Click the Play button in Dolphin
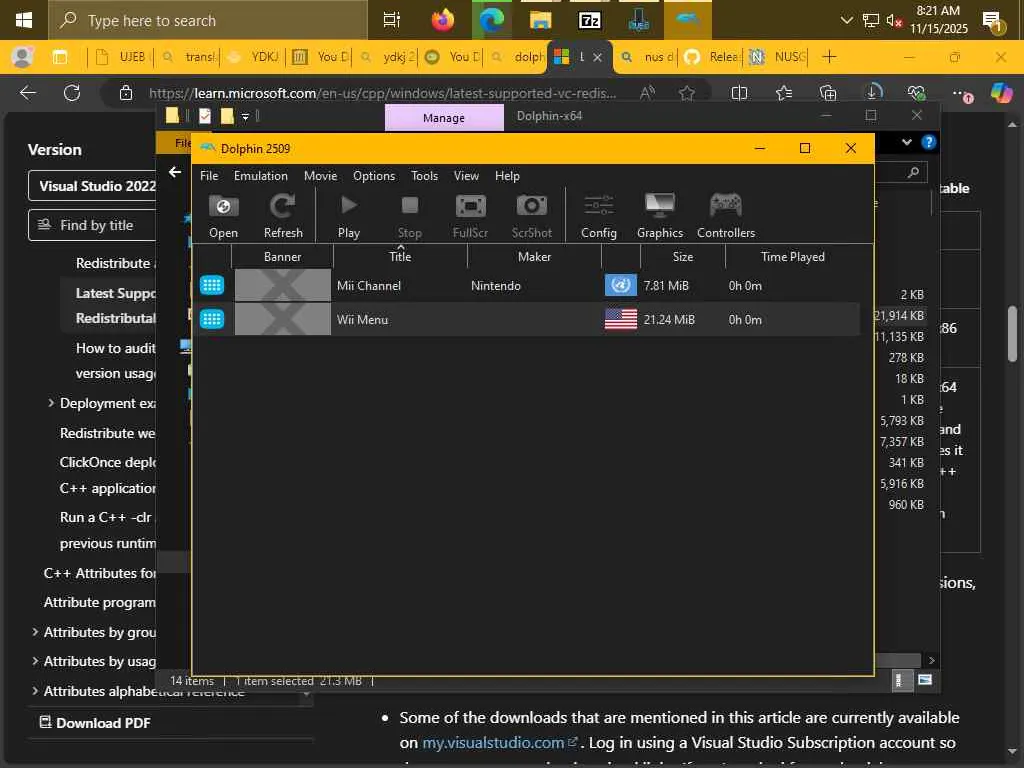Screen dimensions: 1024x768 click(349, 216)
